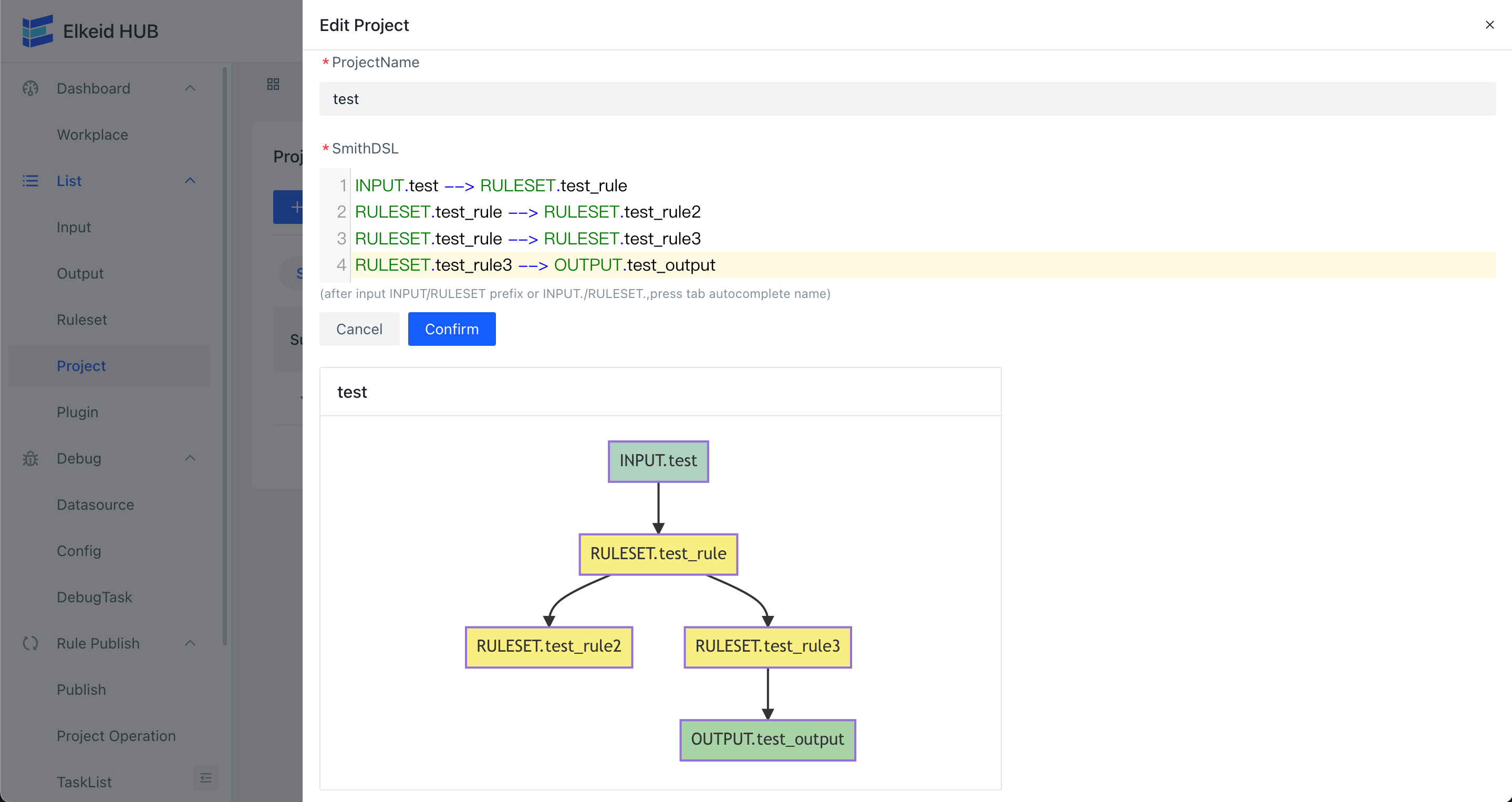Click the Debug bug icon

pos(30,458)
